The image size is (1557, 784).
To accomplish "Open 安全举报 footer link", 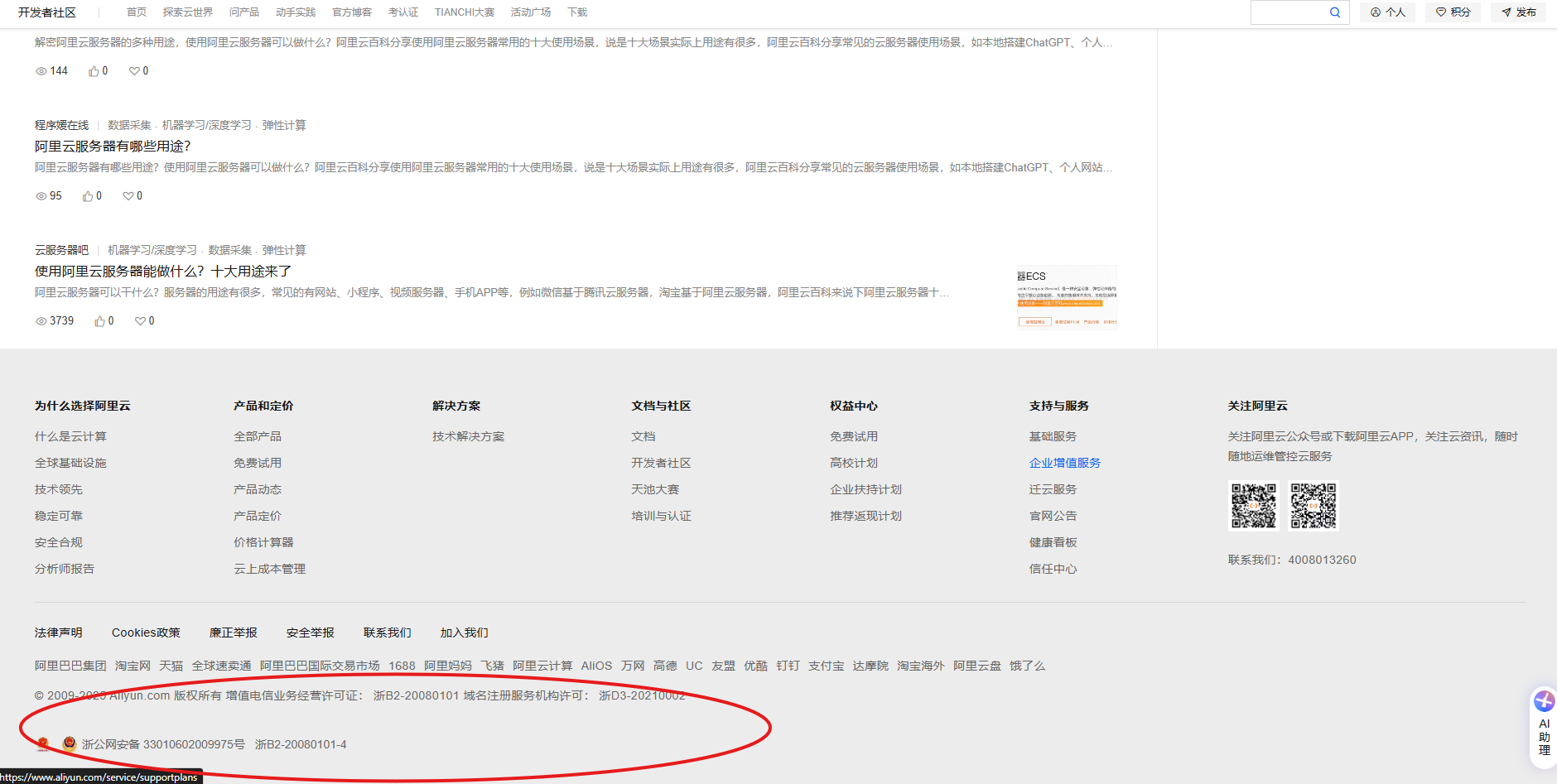I will [x=310, y=632].
